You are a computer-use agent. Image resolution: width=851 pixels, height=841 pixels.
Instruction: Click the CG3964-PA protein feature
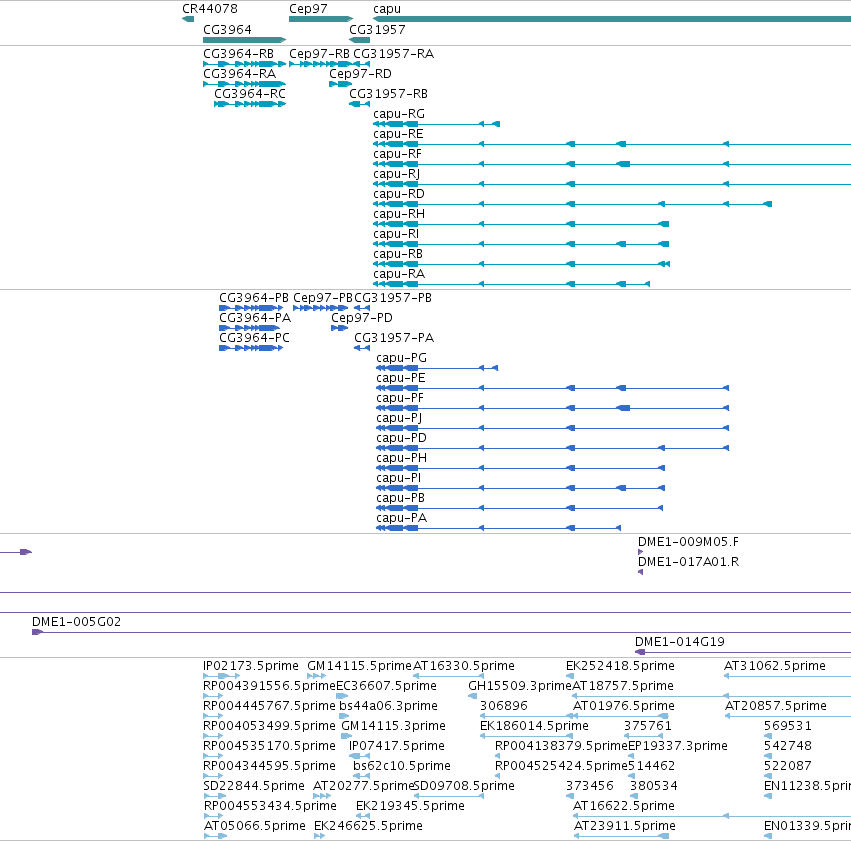pyautogui.click(x=251, y=328)
